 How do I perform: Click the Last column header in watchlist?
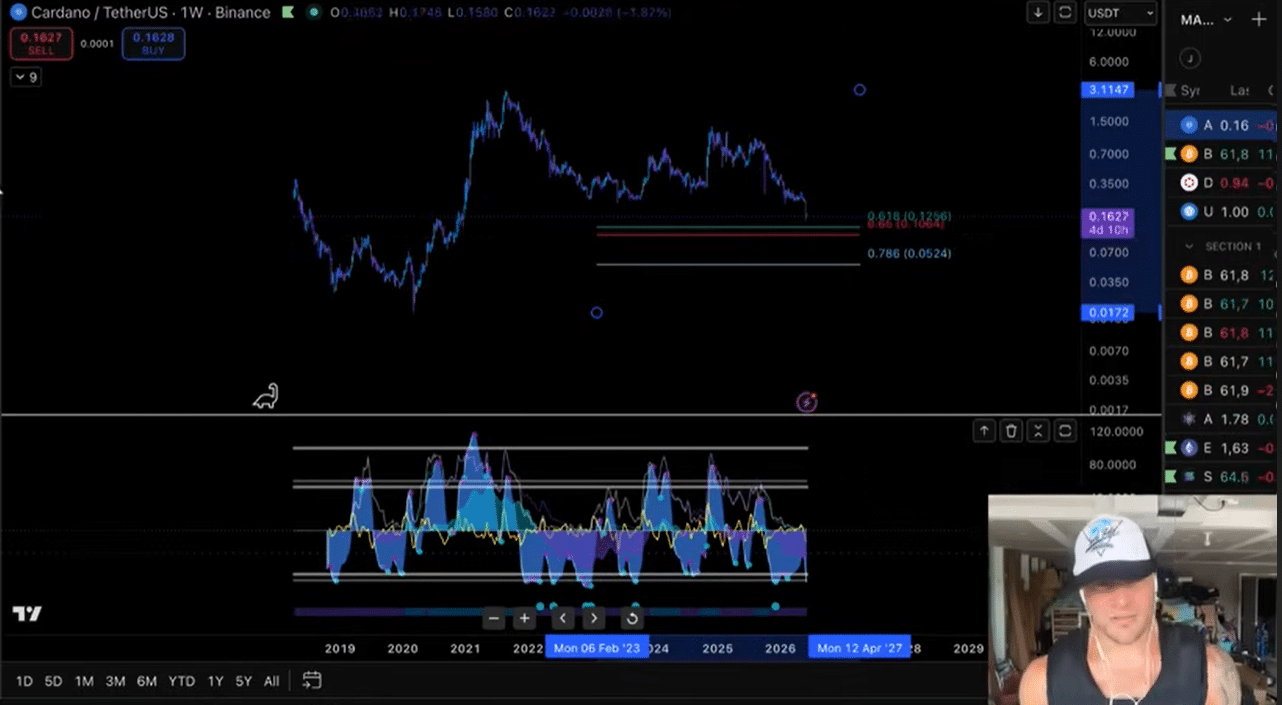1239,90
